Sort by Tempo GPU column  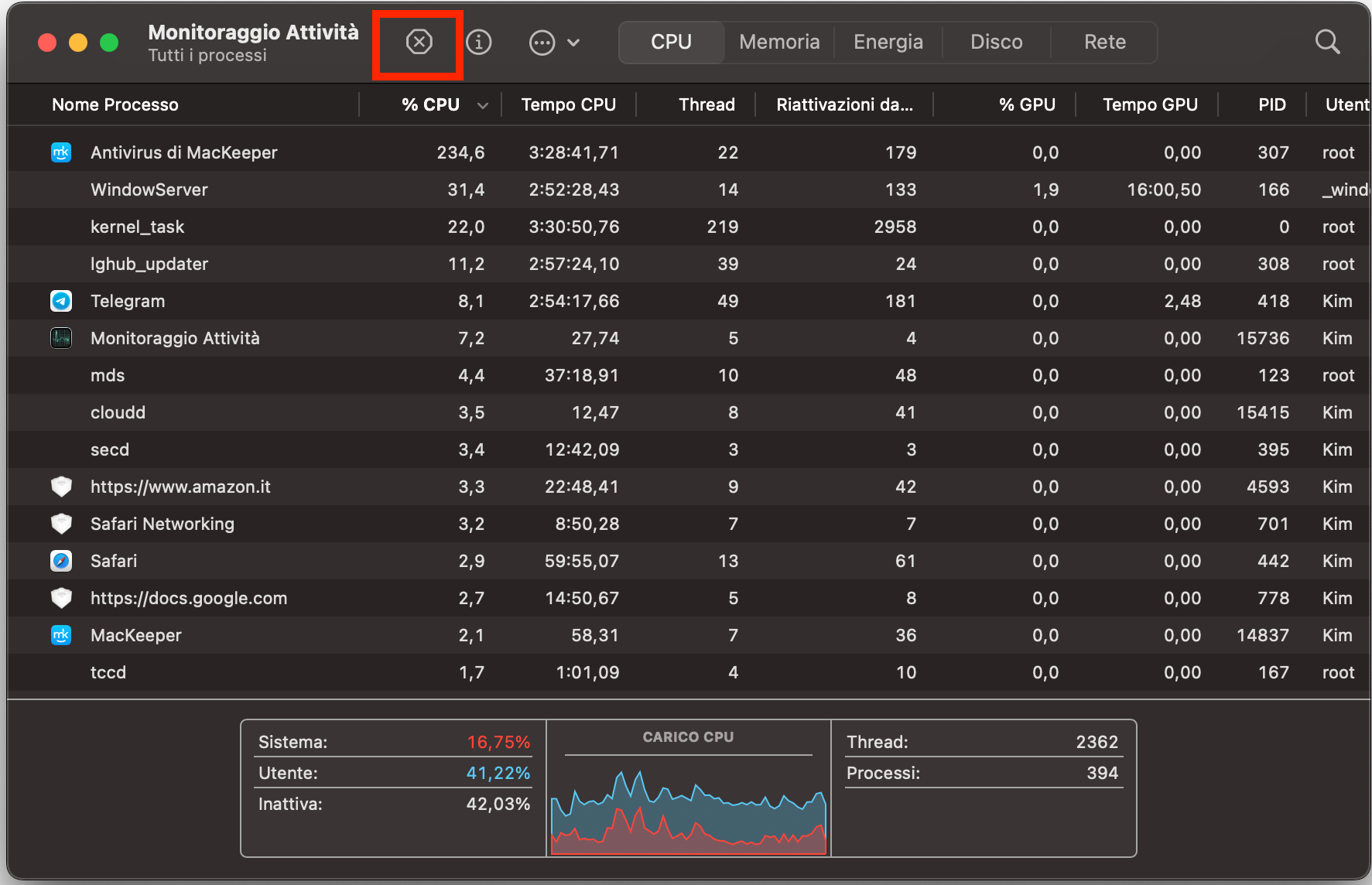click(1150, 104)
